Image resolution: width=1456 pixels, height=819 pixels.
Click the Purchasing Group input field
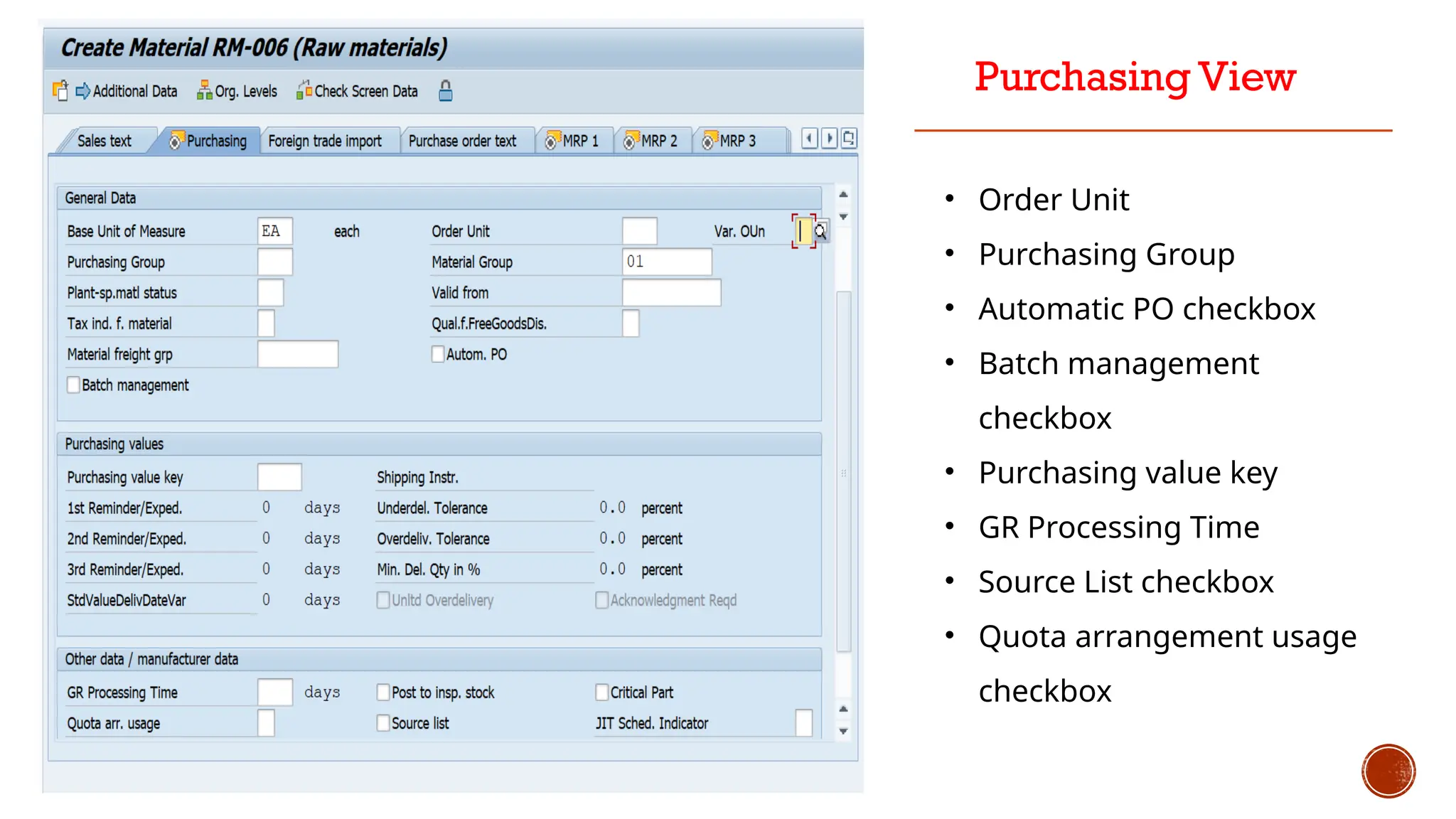coord(275,262)
